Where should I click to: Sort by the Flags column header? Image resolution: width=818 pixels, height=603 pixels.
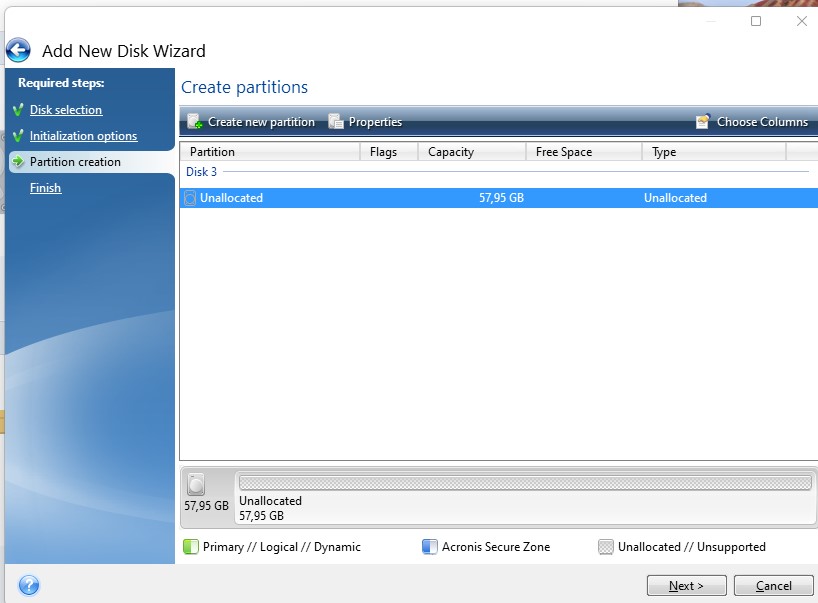[x=389, y=152]
